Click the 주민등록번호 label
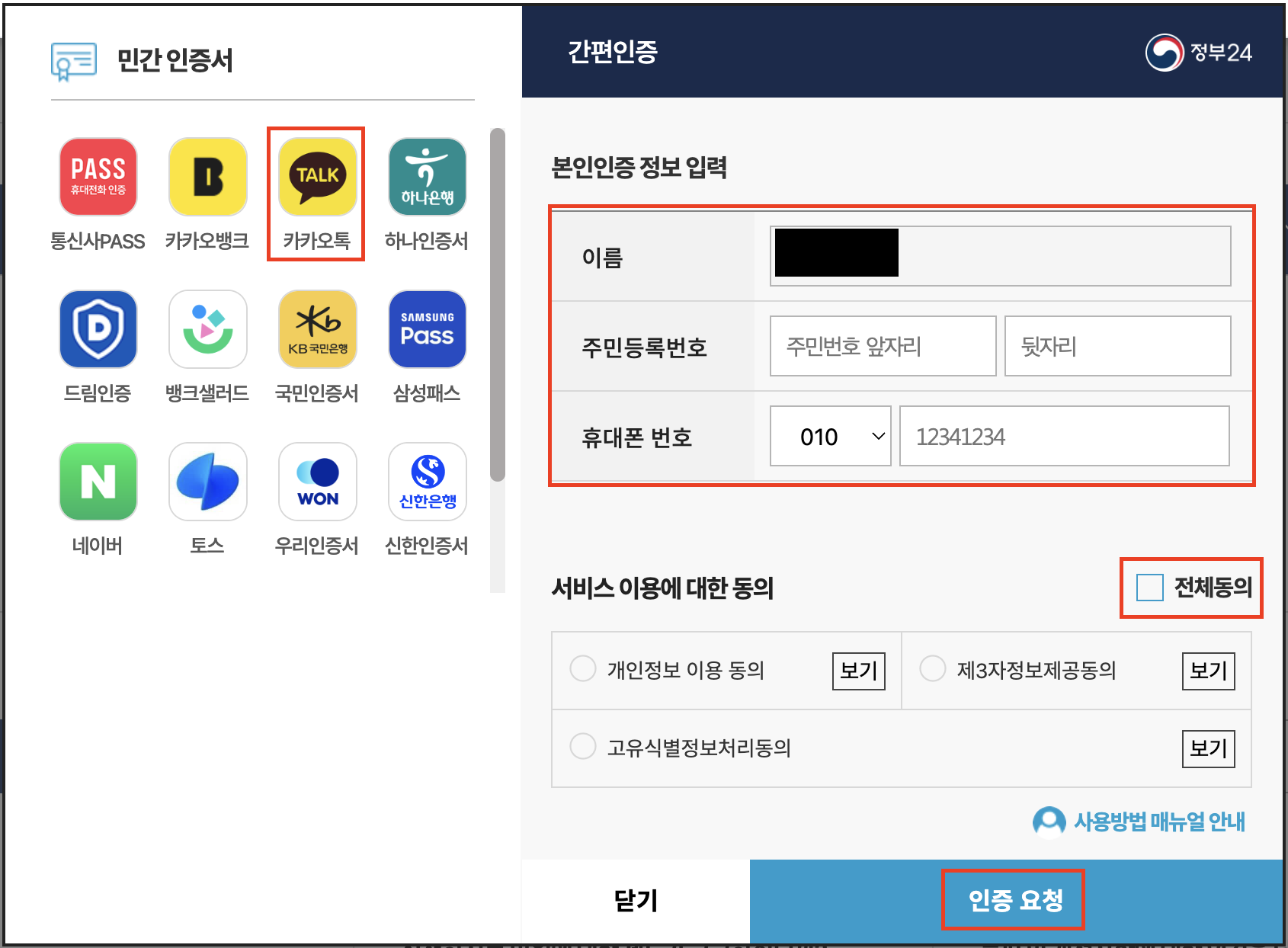 click(645, 347)
